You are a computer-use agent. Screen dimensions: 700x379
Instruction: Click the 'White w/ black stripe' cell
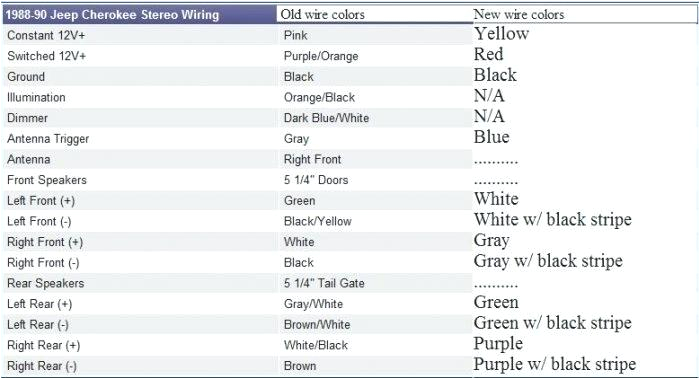coord(553,219)
